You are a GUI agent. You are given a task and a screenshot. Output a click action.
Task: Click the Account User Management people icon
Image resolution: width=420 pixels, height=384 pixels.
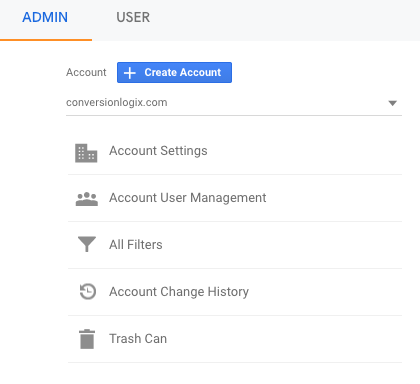[87, 199]
